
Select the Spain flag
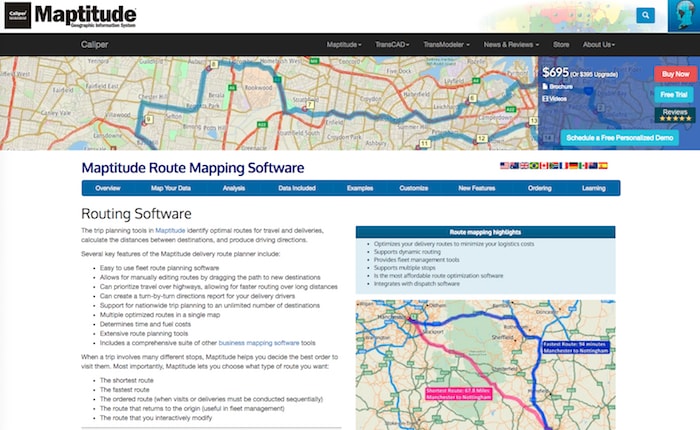603,166
